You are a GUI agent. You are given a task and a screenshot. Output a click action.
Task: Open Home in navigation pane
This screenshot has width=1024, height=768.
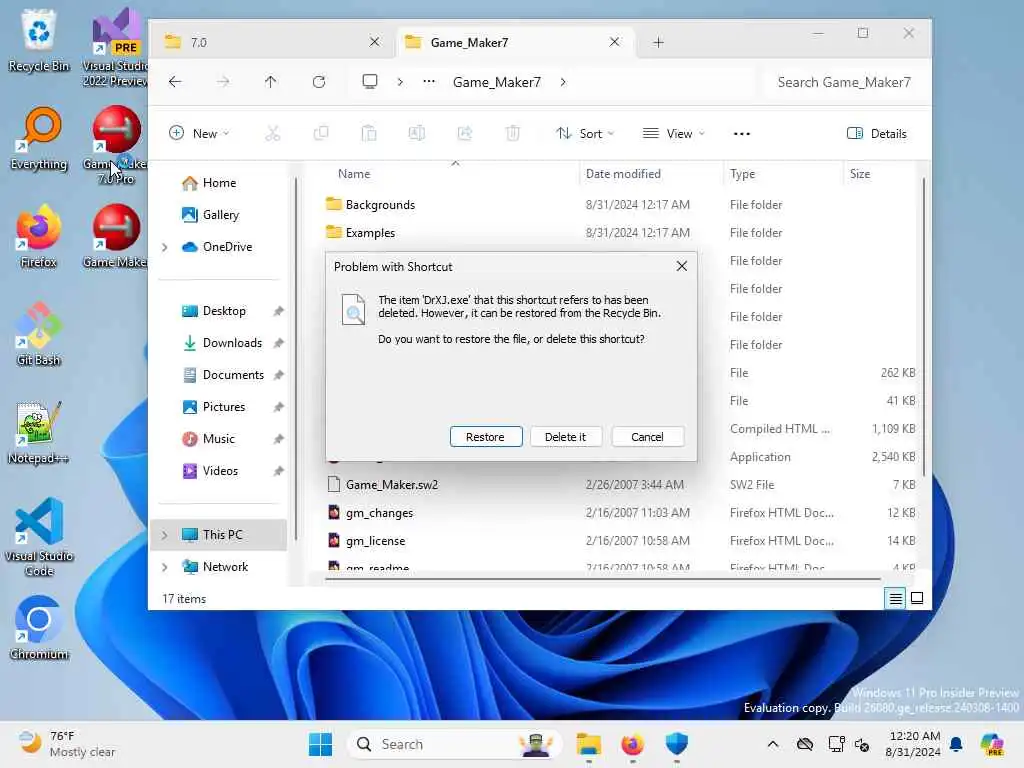[219, 183]
